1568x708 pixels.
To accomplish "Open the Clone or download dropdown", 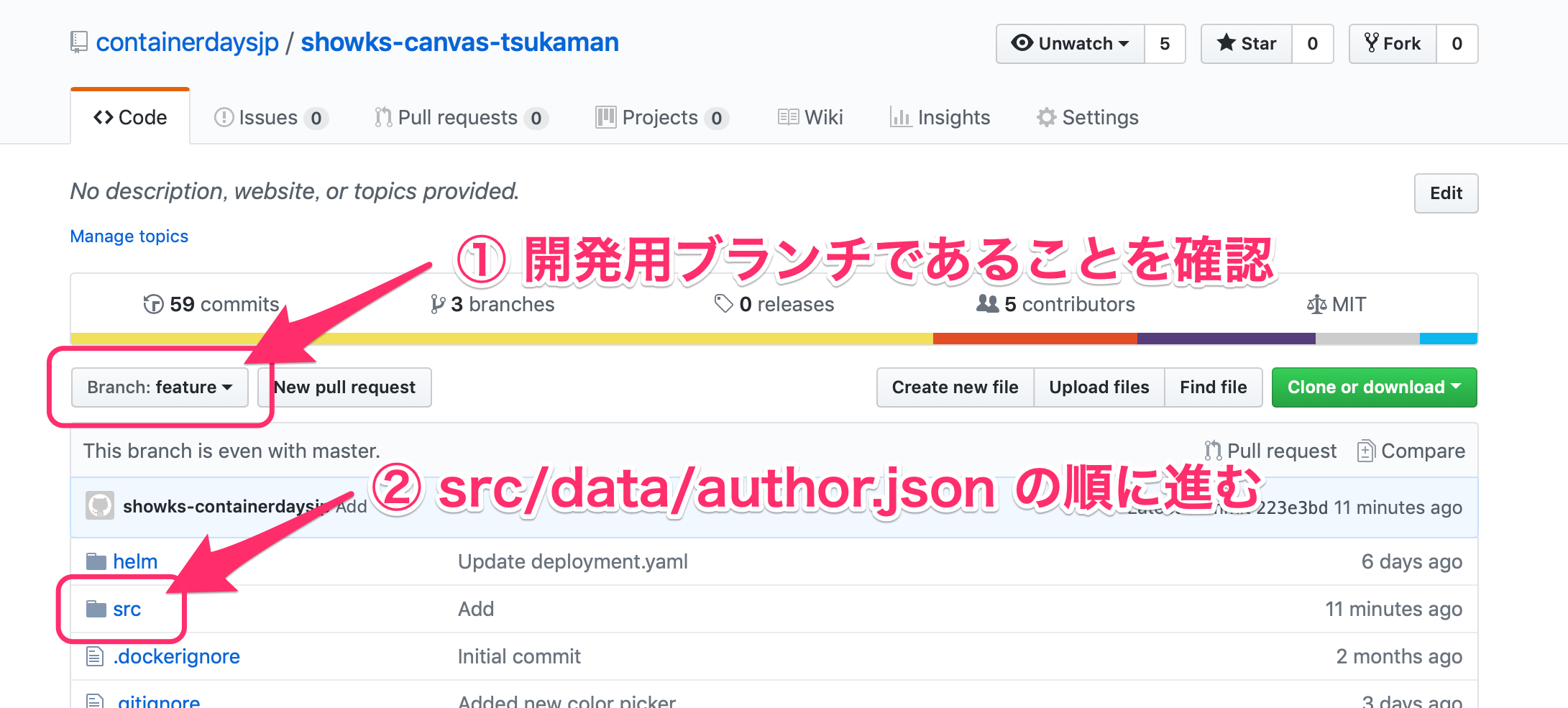I will coord(1374,387).
